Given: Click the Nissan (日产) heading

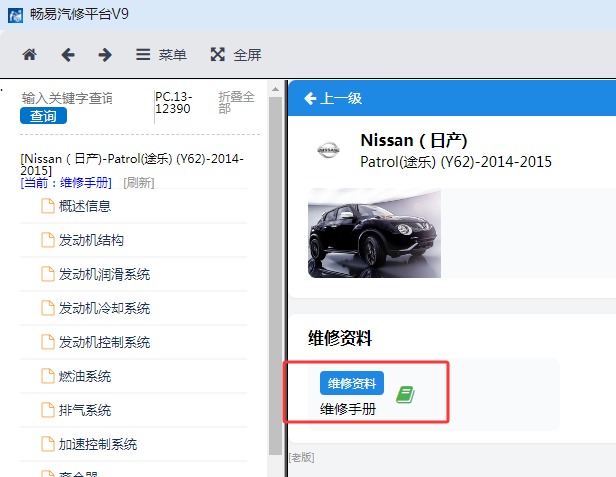Looking at the screenshot, I should coord(414,141).
